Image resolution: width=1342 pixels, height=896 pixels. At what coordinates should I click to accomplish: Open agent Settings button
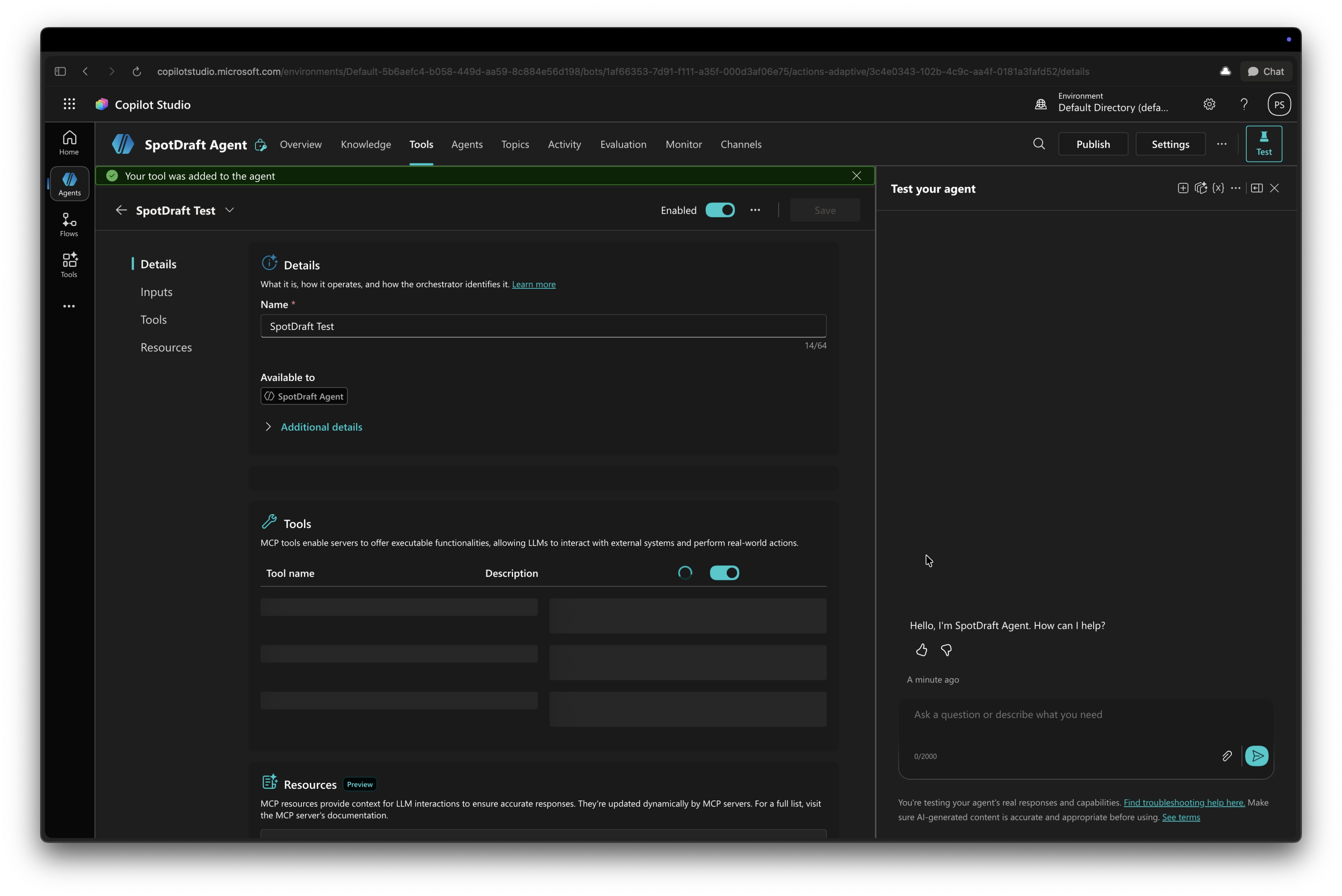(1170, 144)
